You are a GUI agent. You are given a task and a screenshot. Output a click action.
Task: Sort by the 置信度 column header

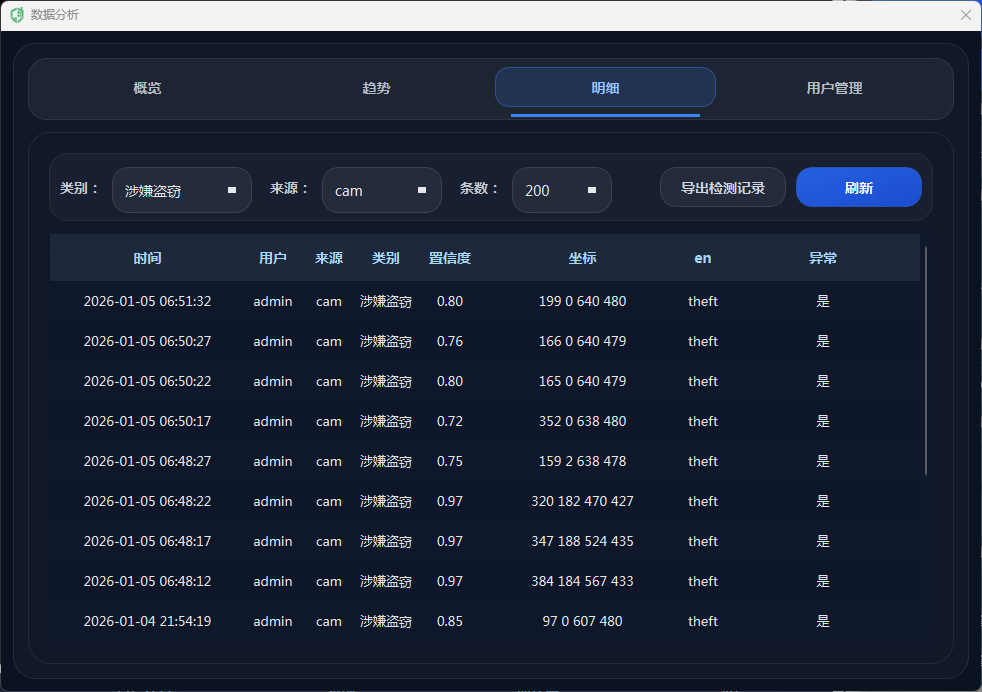(x=450, y=258)
